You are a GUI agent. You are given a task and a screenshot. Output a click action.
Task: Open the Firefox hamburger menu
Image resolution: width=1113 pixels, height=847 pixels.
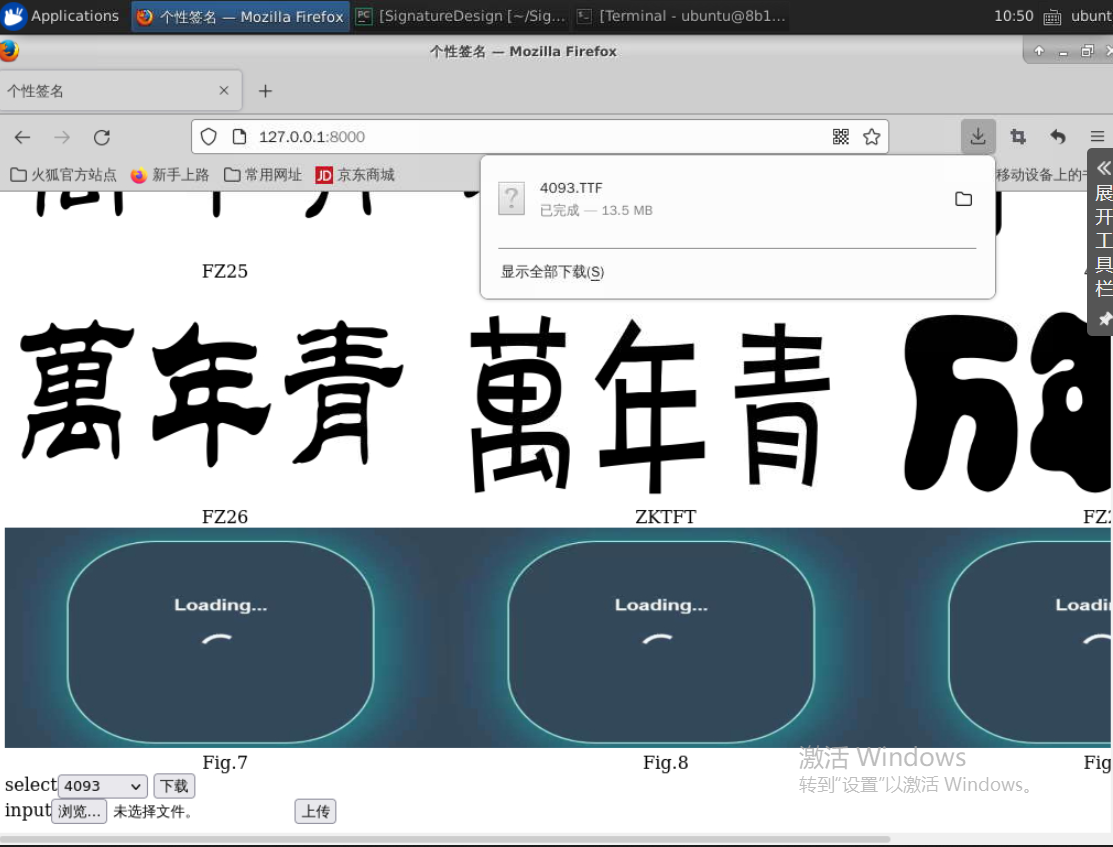click(x=1097, y=137)
